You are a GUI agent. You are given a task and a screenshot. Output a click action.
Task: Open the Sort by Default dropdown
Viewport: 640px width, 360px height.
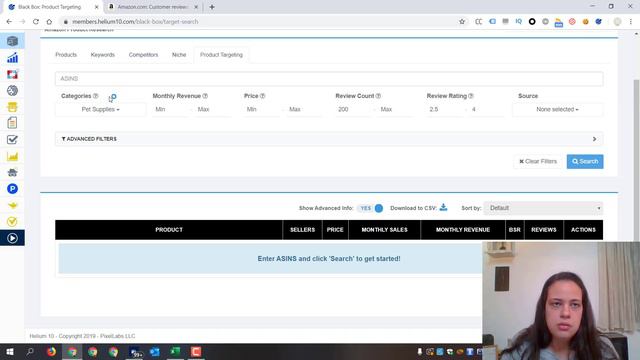coord(543,208)
